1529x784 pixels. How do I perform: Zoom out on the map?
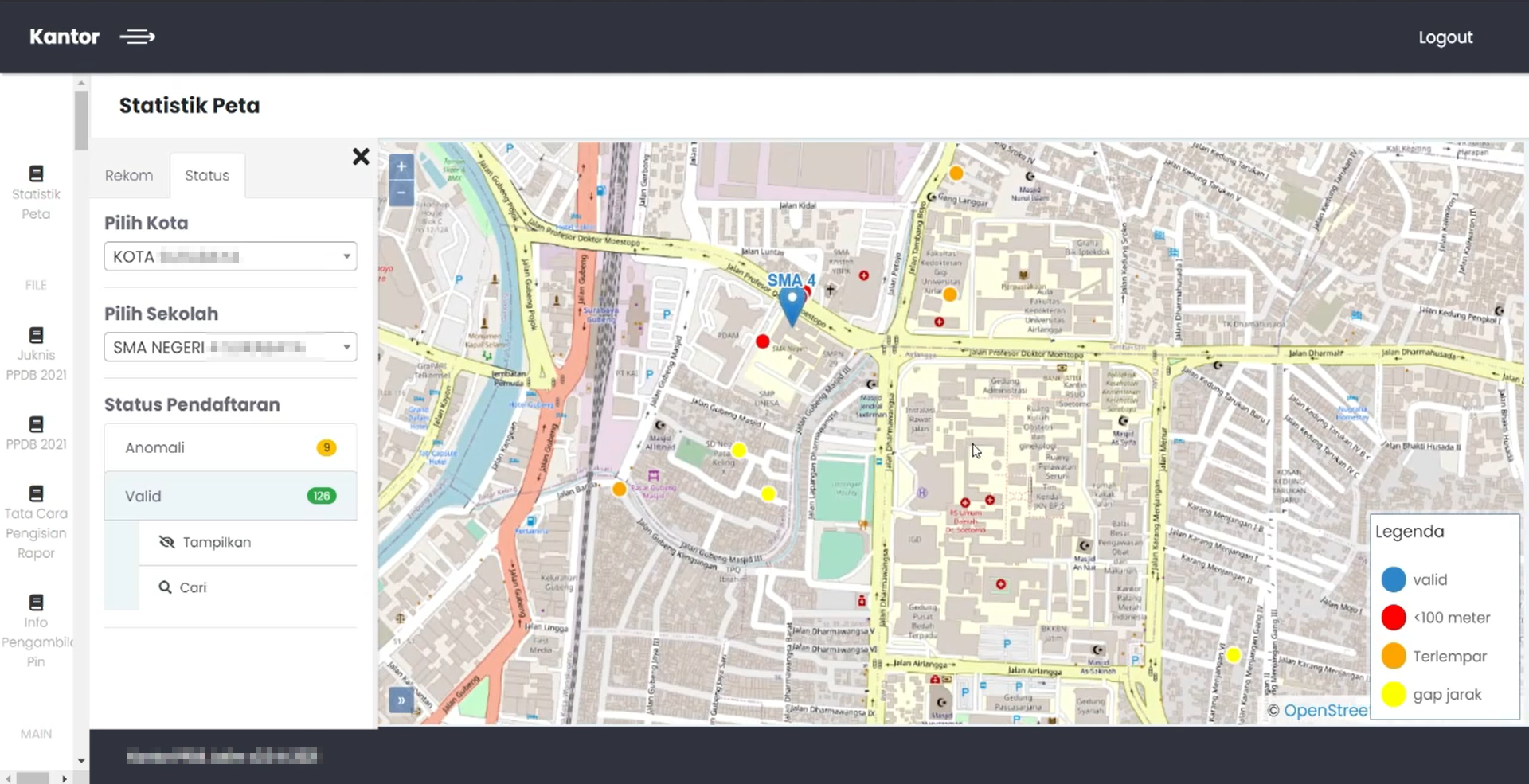(x=401, y=193)
